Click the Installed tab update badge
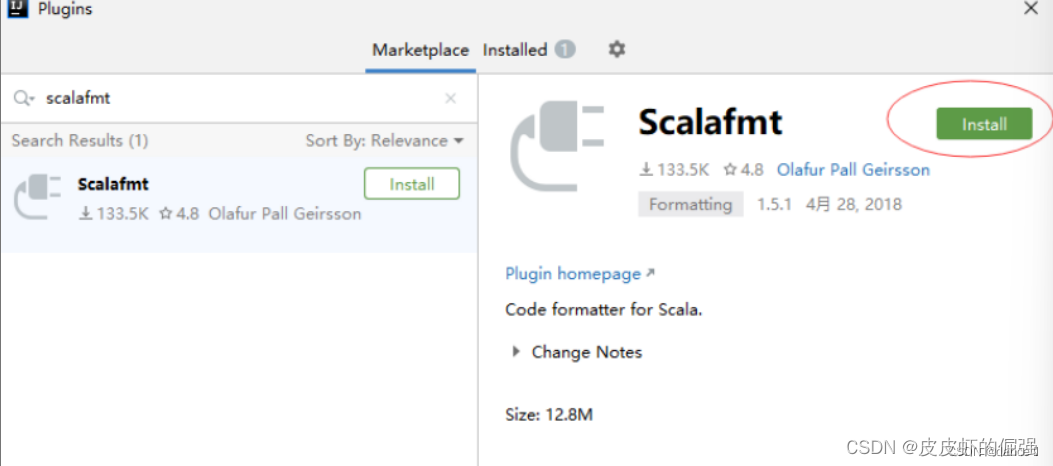This screenshot has height=466, width=1053. pos(565,50)
